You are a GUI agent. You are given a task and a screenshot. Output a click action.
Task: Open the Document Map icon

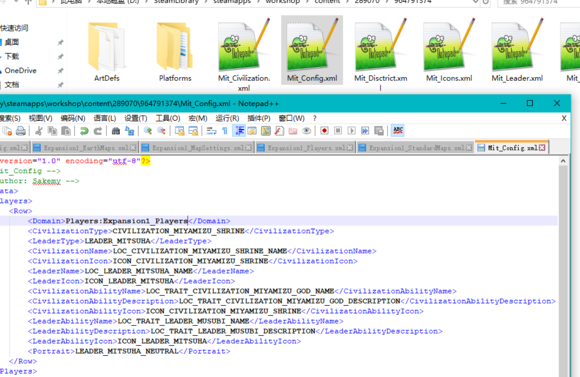click(266, 131)
